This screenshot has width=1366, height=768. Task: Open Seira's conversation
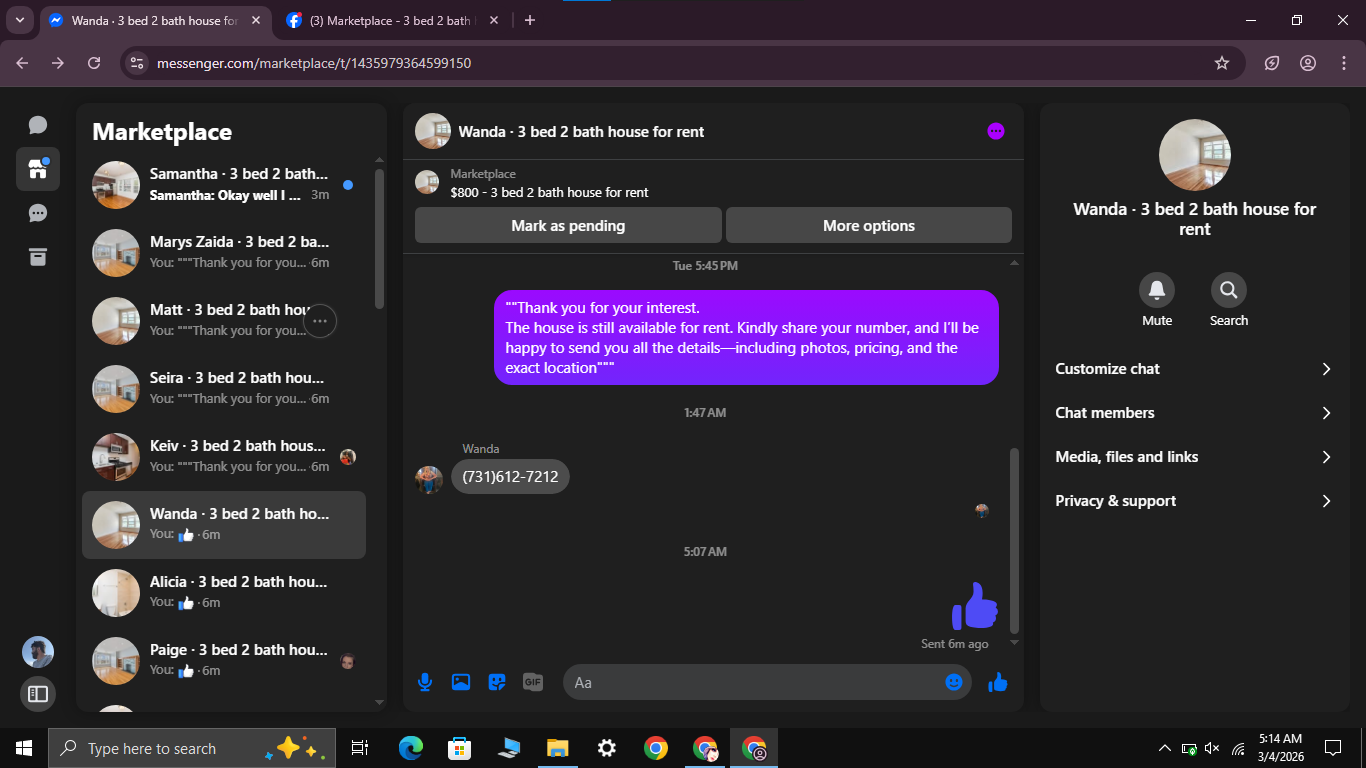point(224,389)
